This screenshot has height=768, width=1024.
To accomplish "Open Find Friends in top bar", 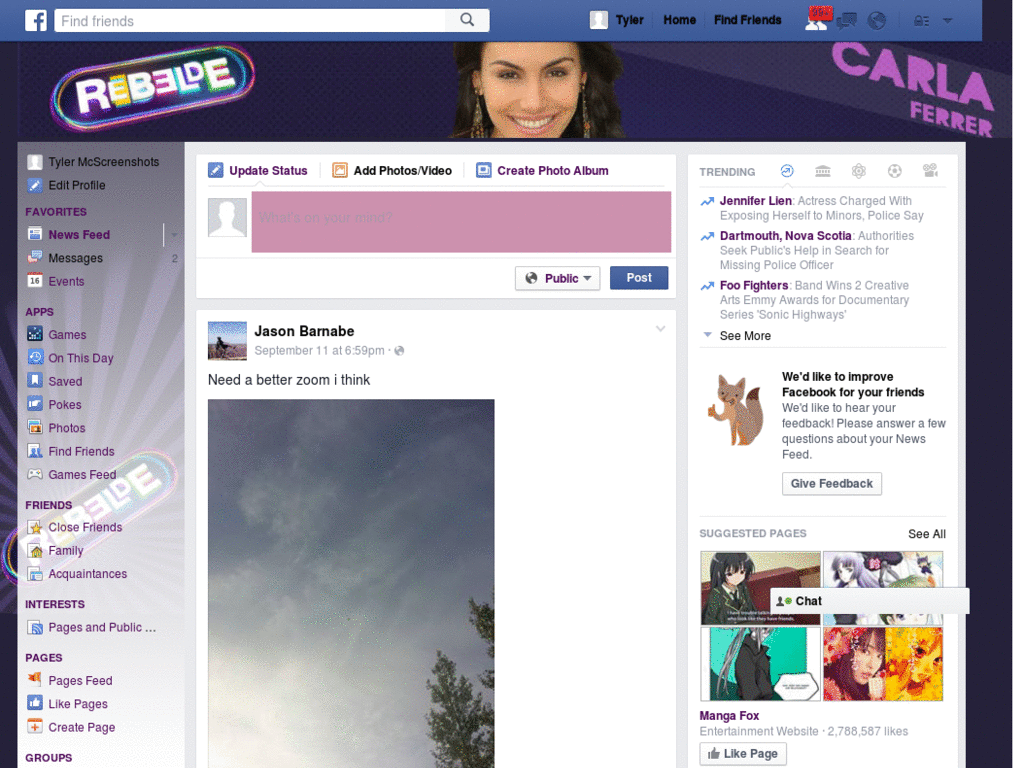I will point(747,20).
